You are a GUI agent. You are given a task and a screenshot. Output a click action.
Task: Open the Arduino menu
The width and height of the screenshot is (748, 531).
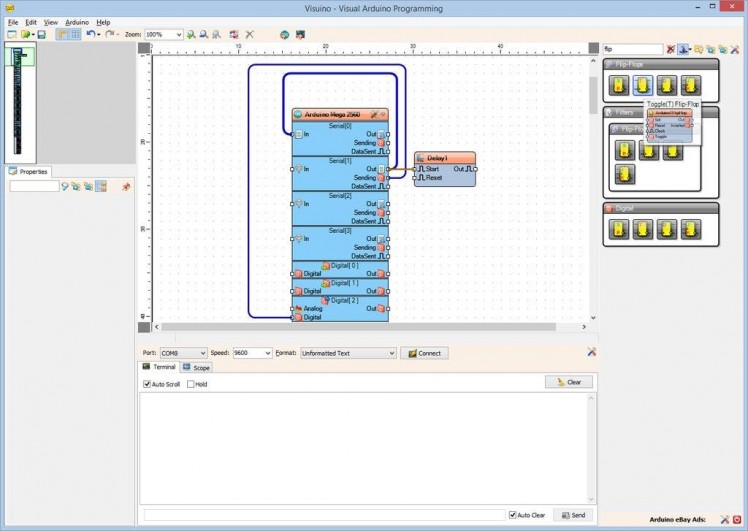pos(77,21)
